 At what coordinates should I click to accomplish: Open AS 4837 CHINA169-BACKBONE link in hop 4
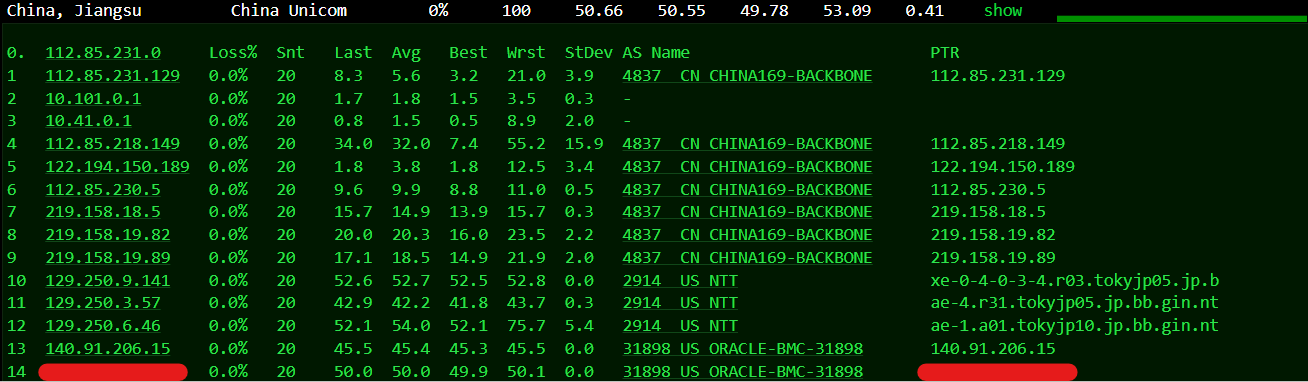[x=747, y=144]
